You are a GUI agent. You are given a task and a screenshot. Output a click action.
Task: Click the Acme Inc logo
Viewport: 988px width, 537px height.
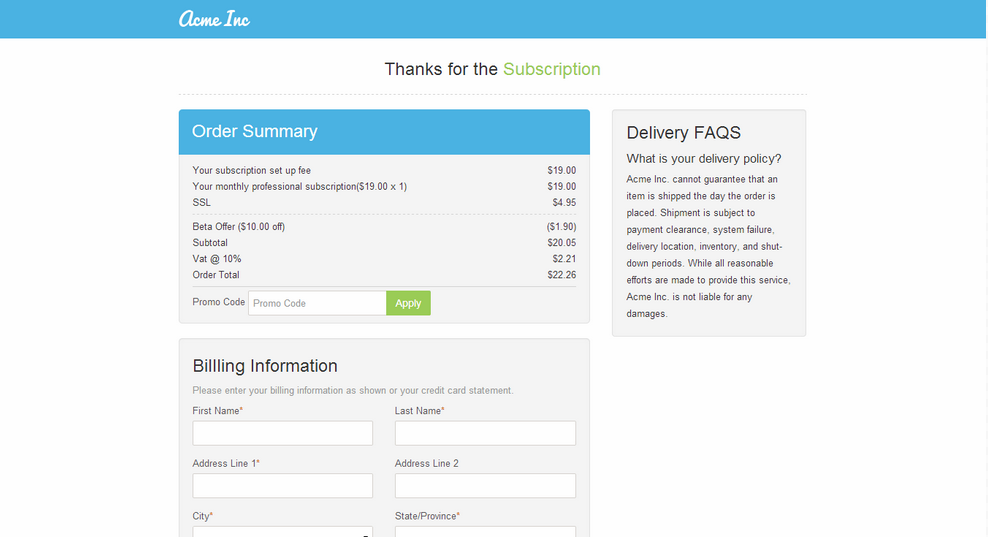click(x=214, y=19)
